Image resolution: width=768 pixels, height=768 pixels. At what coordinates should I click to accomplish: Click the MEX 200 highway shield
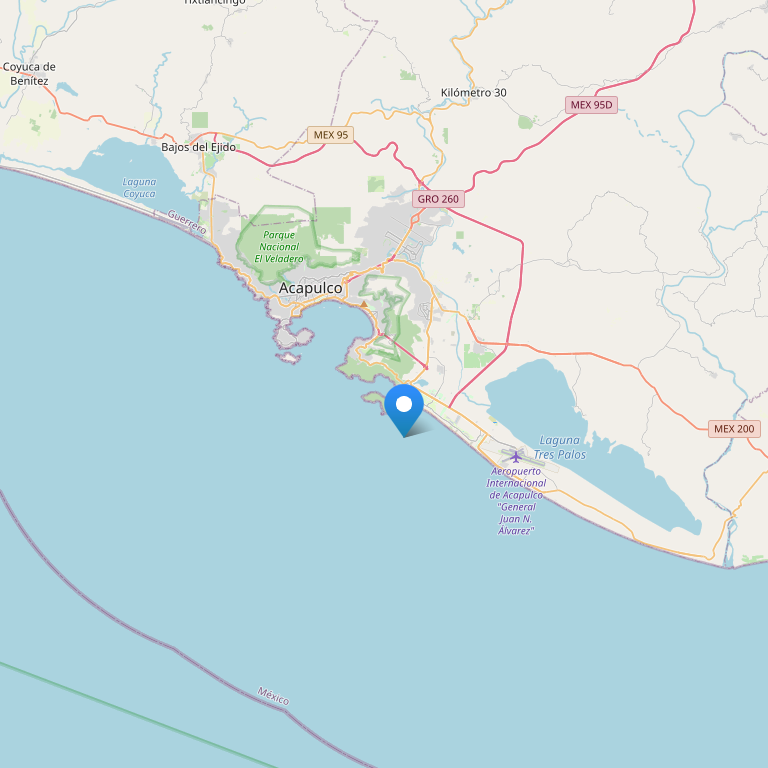pyautogui.click(x=734, y=429)
